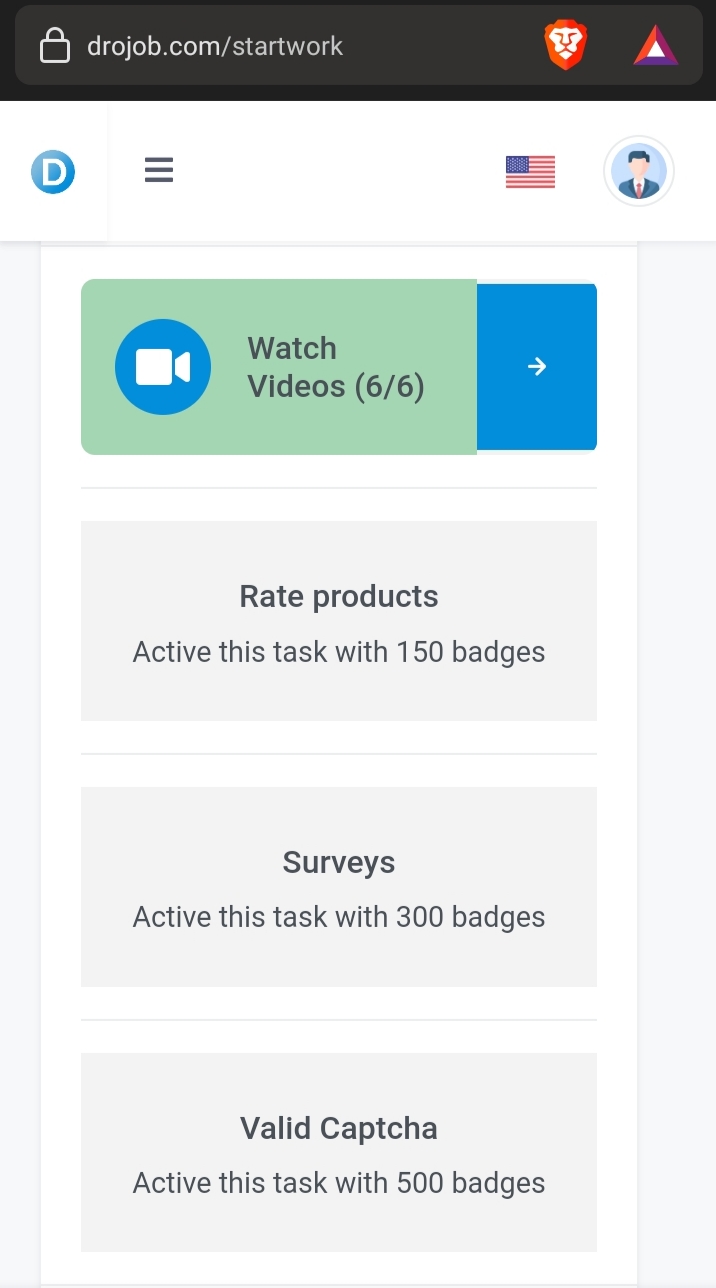The width and height of the screenshot is (716, 1288).
Task: Click the blue arrow button for Watch Videos
Action: pyautogui.click(x=537, y=367)
